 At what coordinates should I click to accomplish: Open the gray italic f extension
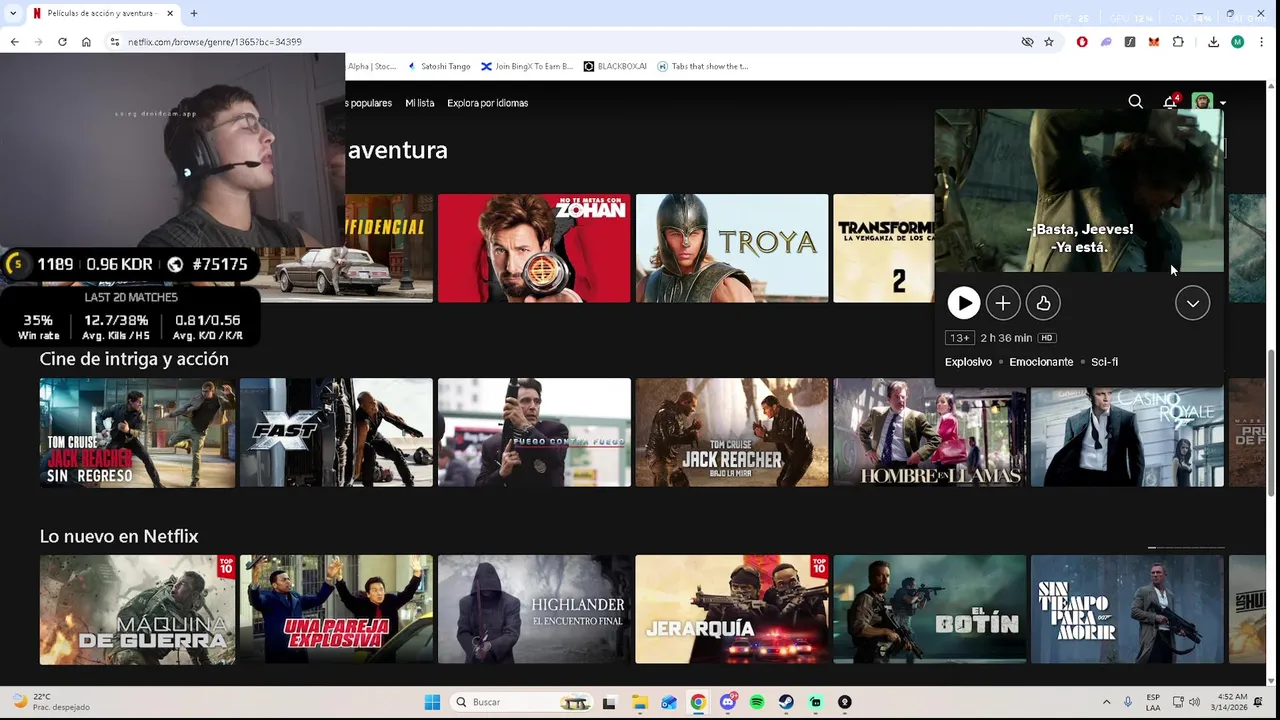coord(1130,42)
